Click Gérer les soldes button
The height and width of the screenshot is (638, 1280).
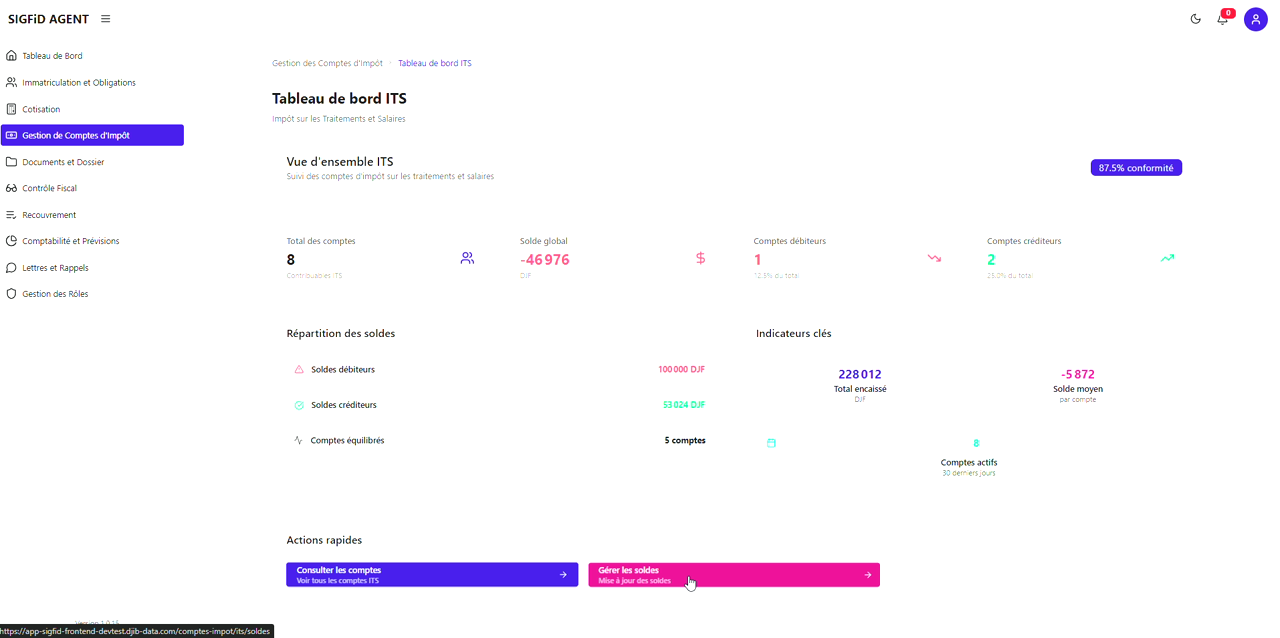[733, 574]
